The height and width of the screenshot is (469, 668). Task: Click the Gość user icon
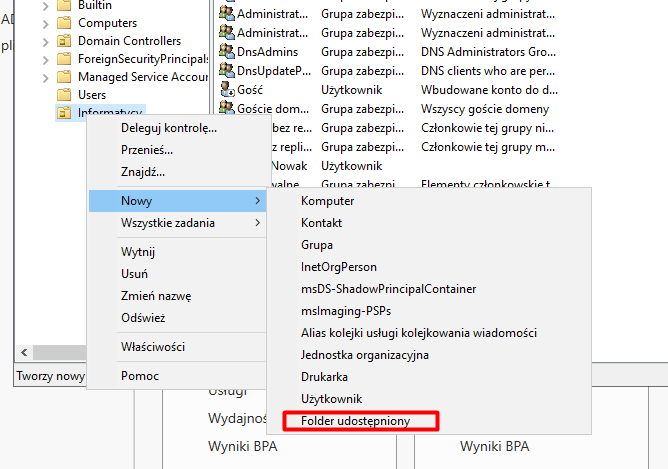(x=226, y=89)
